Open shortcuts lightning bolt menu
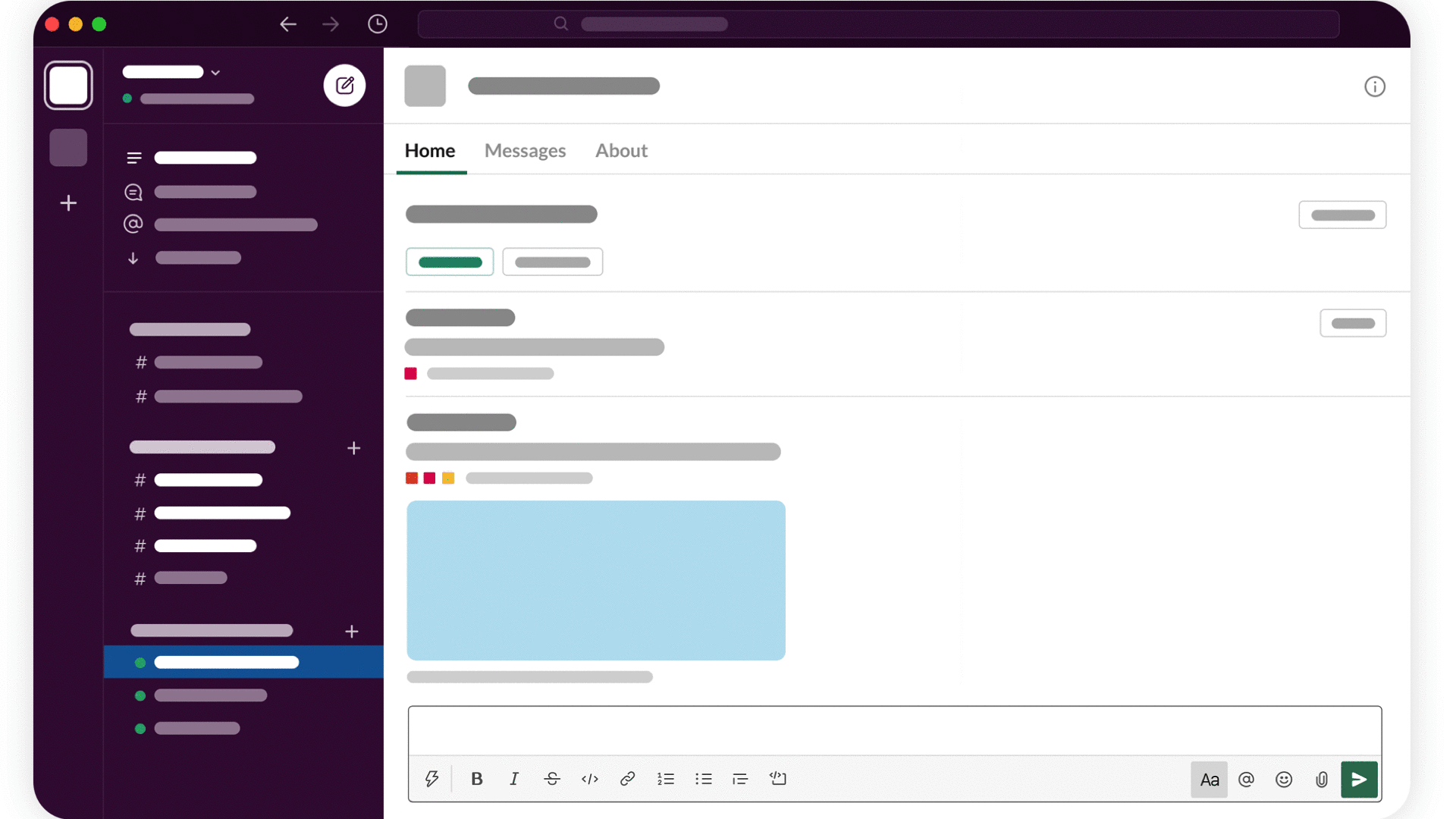 point(431,779)
